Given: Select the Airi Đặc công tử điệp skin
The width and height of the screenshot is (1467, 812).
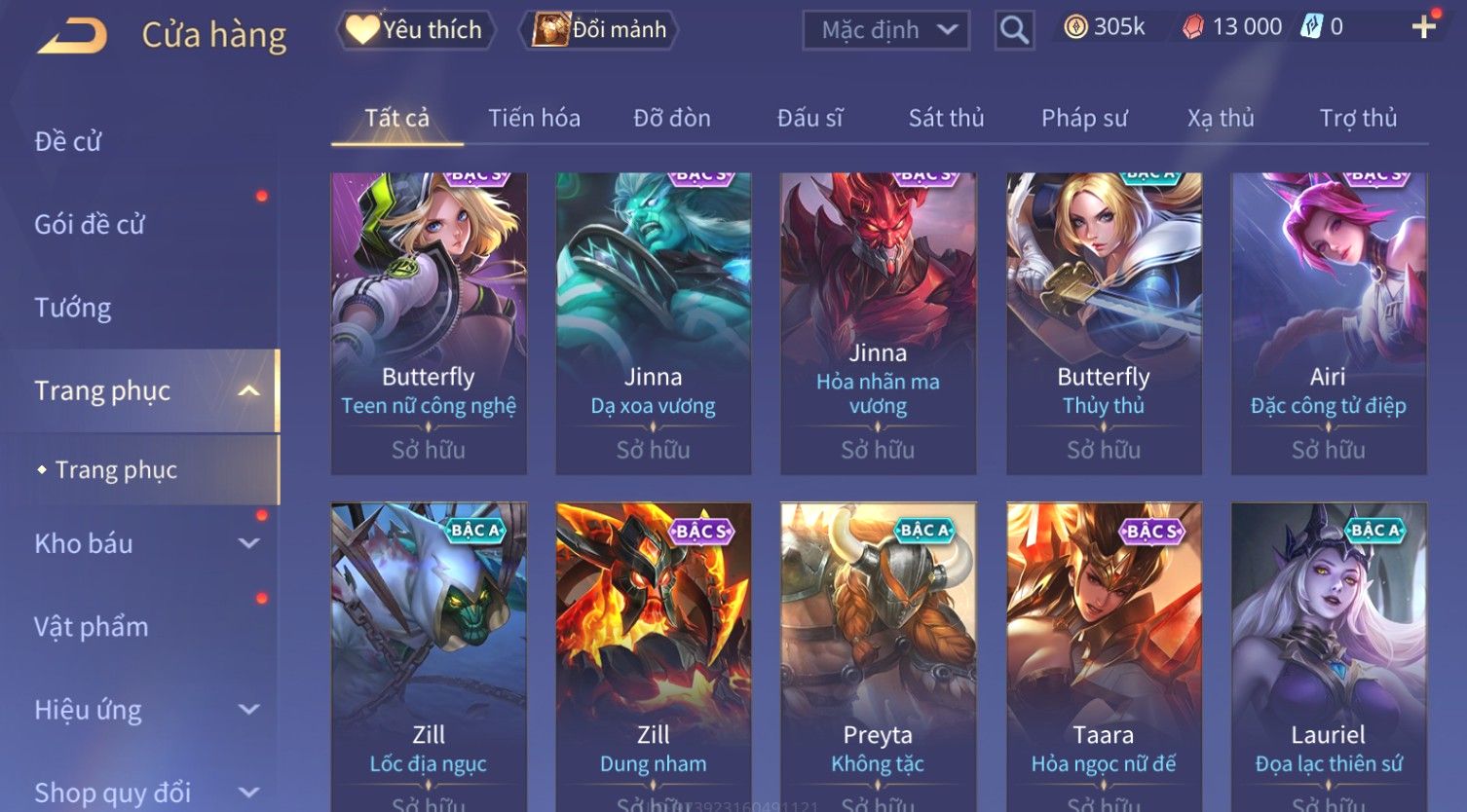Looking at the screenshot, I should click(1329, 323).
